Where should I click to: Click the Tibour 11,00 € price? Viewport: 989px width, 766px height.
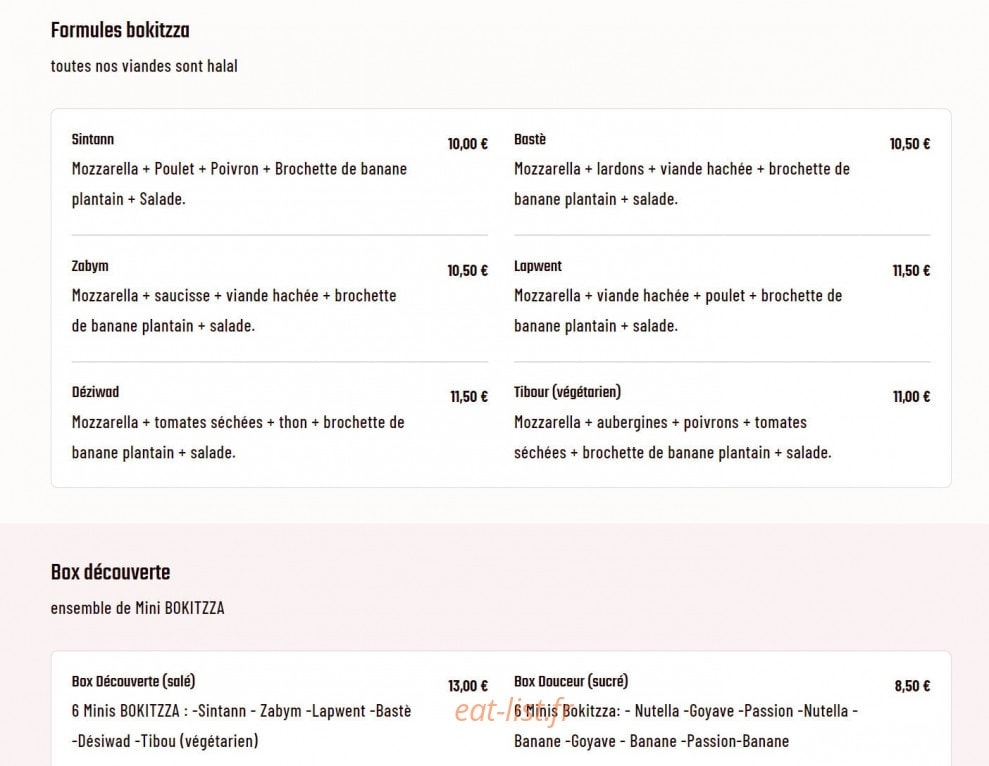point(911,397)
